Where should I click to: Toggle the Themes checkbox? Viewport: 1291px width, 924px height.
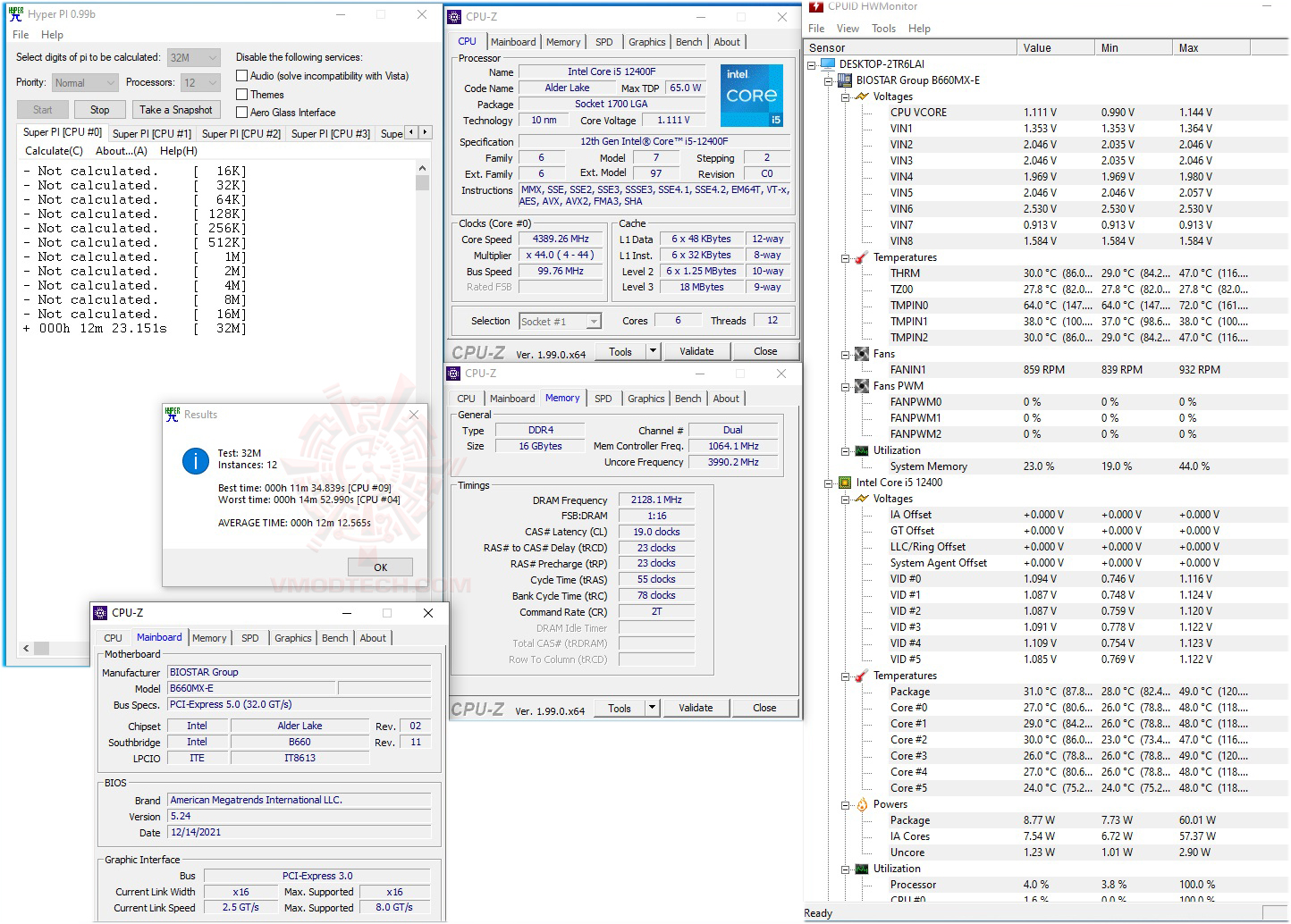coord(241,94)
